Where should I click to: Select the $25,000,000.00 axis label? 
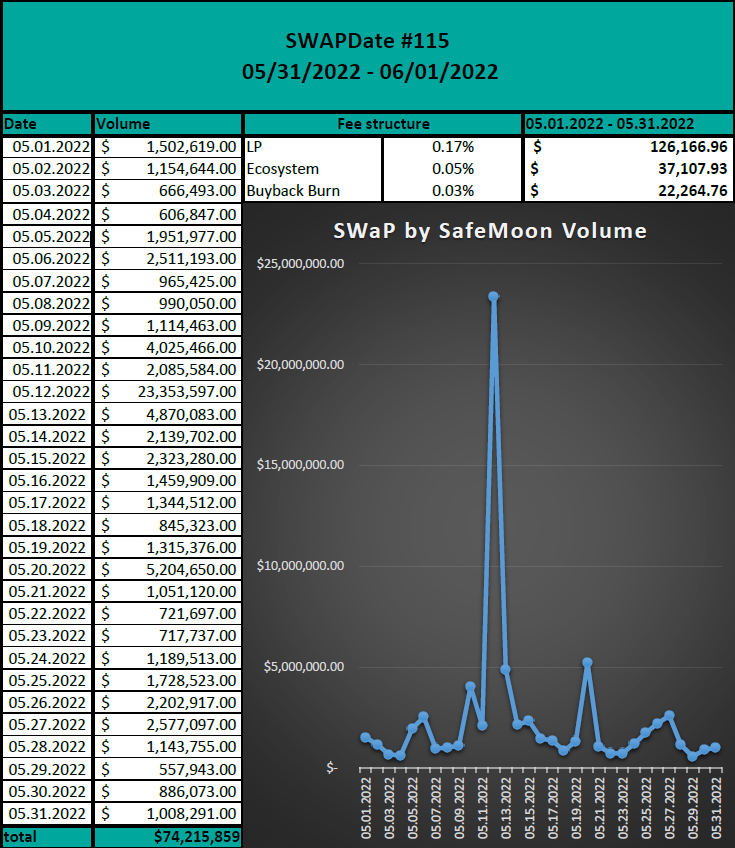coord(300,264)
